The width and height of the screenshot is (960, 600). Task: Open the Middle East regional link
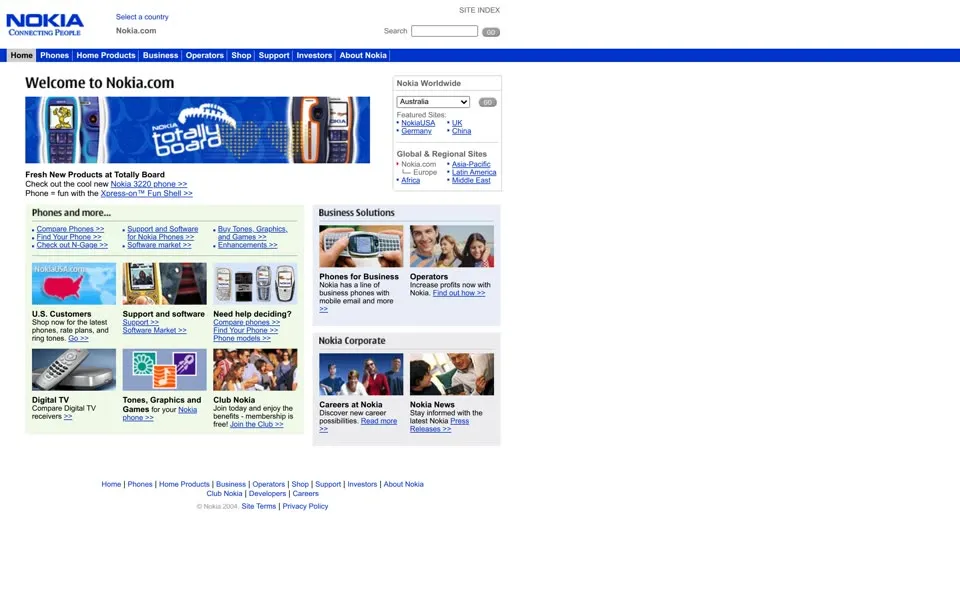tap(471, 180)
